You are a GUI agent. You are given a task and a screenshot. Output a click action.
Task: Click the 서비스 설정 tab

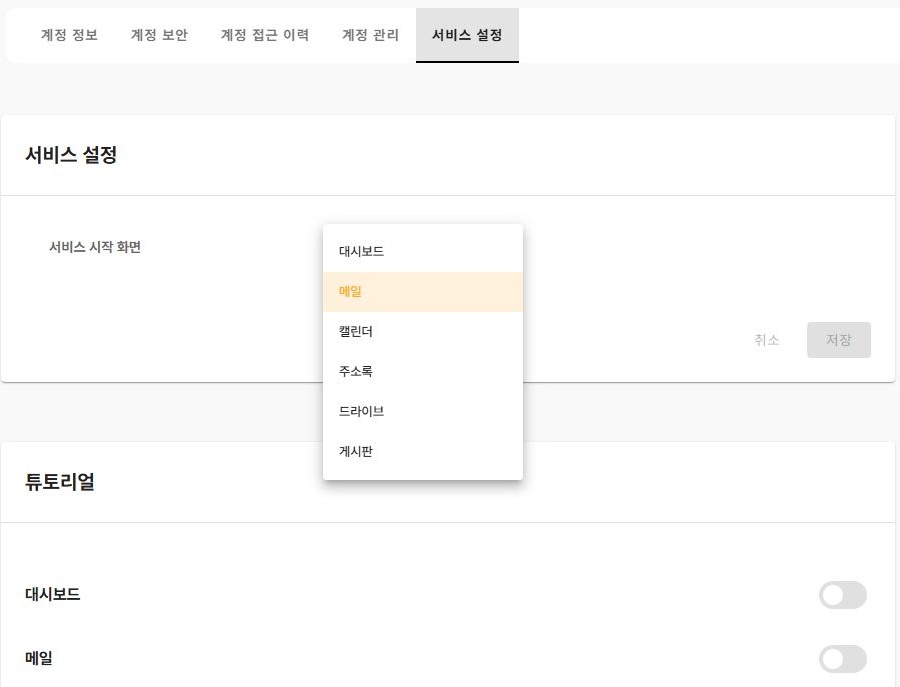pyautogui.click(x=467, y=35)
